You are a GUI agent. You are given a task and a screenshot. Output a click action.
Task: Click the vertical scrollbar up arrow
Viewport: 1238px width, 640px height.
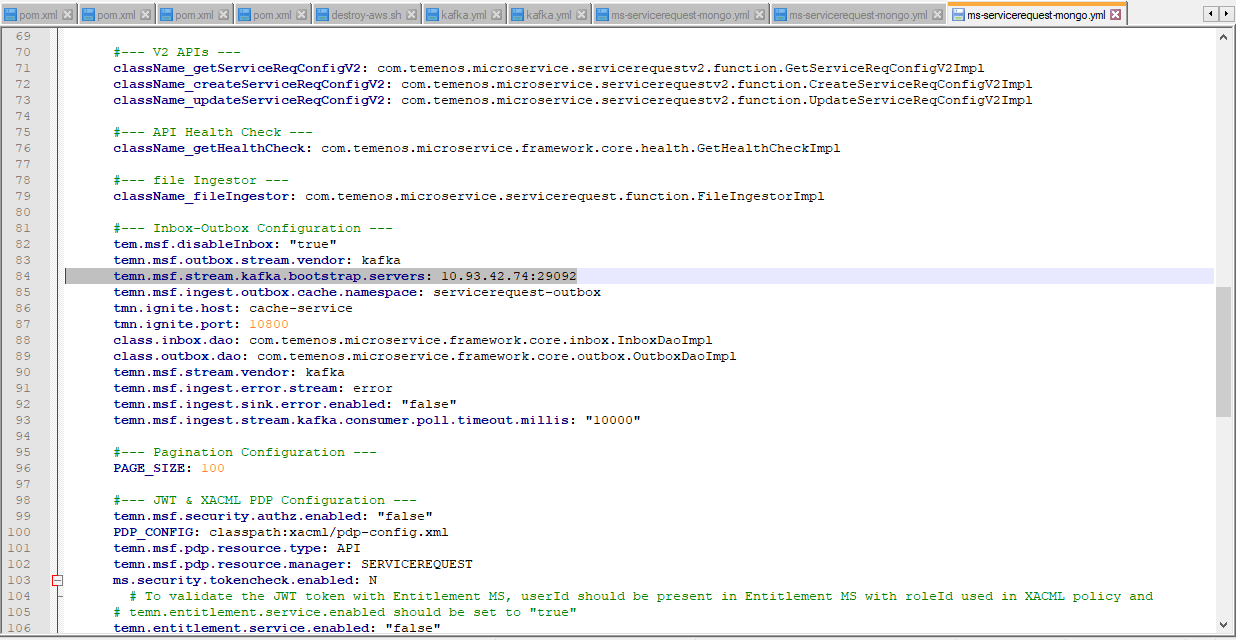pyautogui.click(x=1224, y=36)
